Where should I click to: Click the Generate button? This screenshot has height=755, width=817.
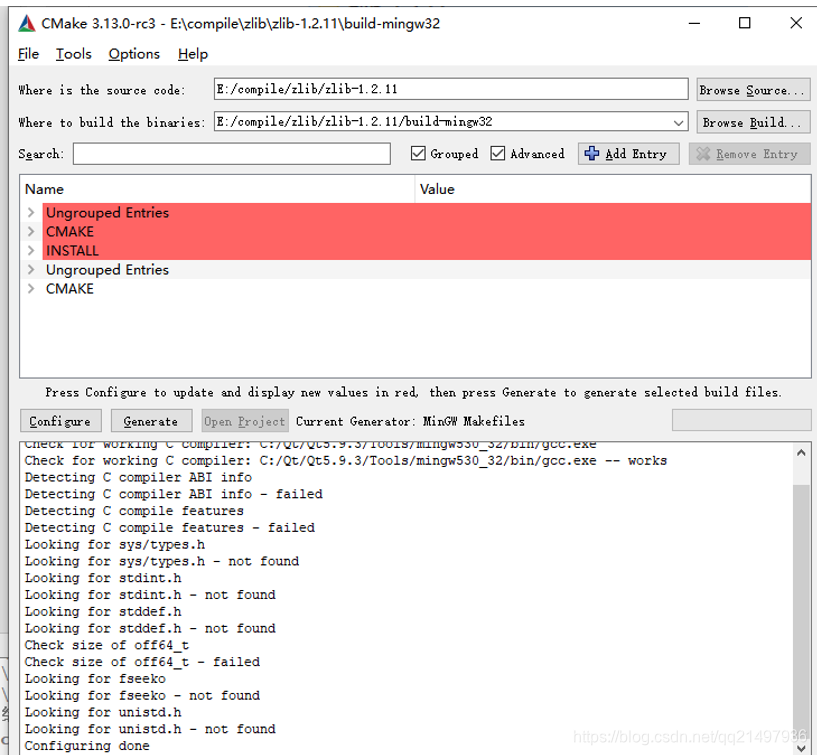pyautogui.click(x=151, y=421)
